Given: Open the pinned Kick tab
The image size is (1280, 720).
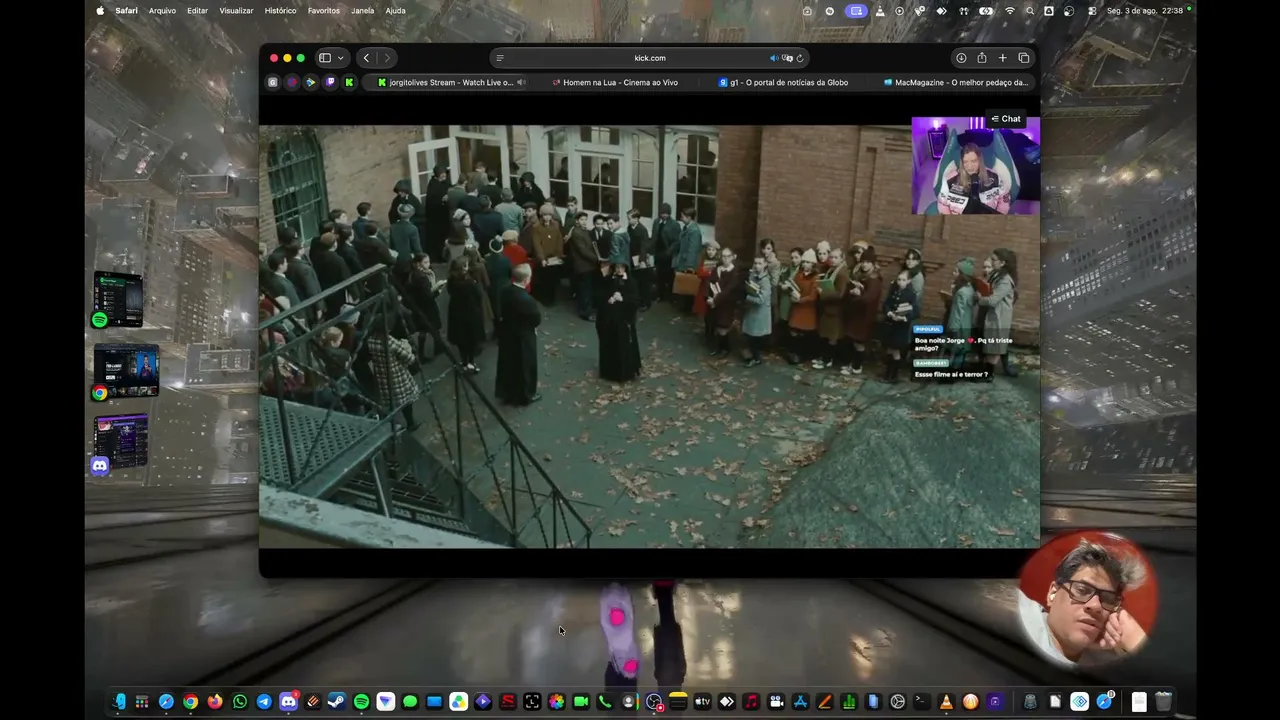Looking at the screenshot, I should (x=349, y=83).
